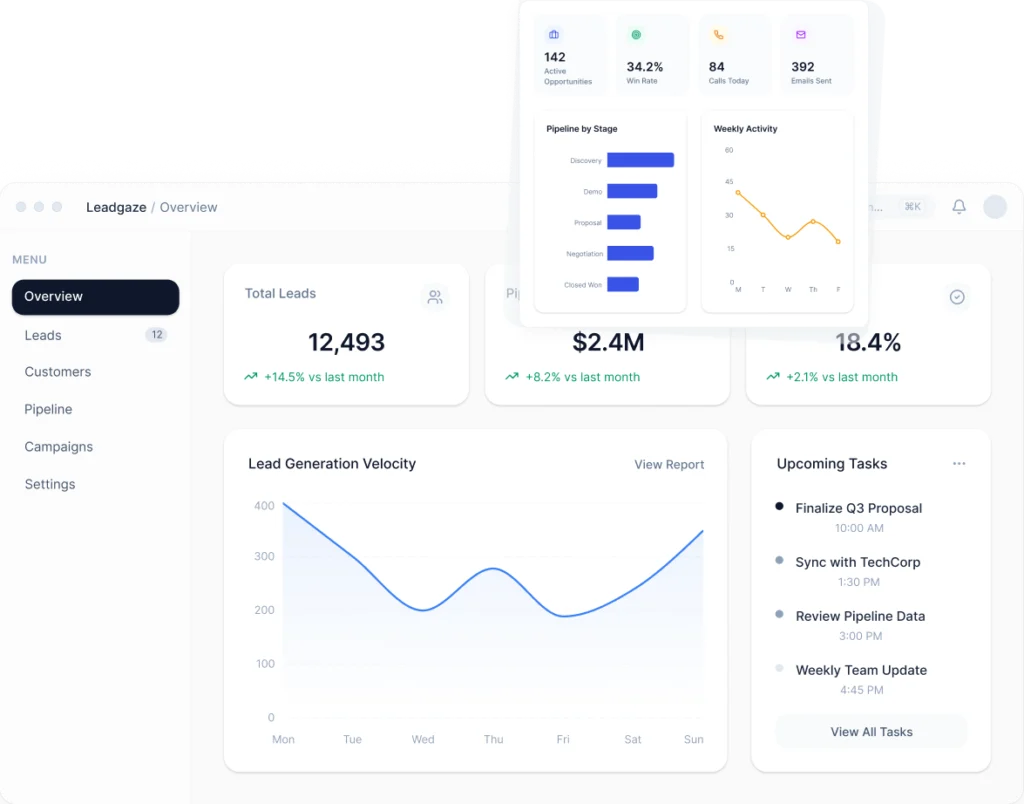Click the phone icon above Calls Today
The image size is (1024, 804).
tap(718, 35)
